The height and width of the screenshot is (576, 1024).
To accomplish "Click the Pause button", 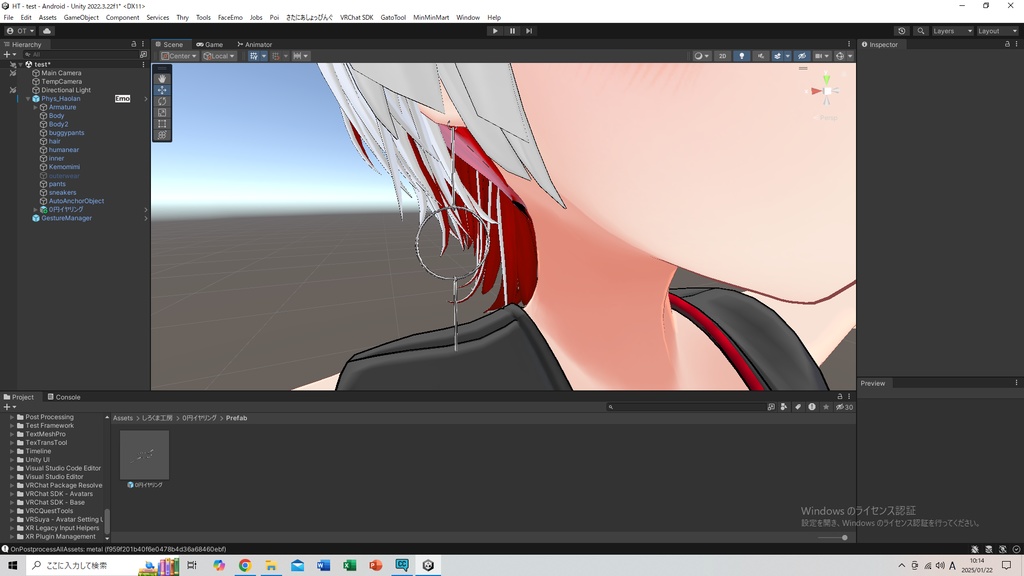I will (512, 31).
